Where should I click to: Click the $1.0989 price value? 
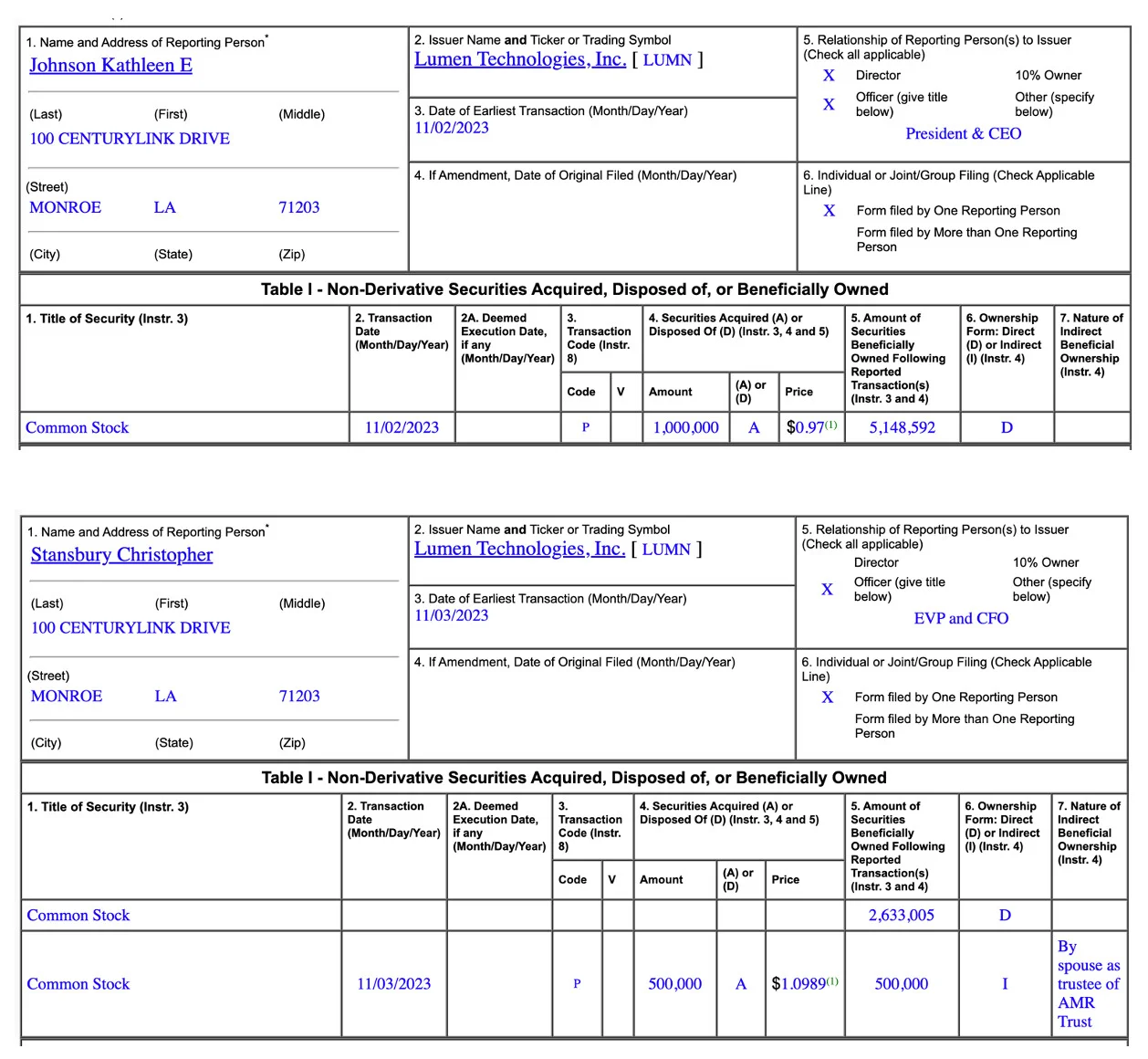point(798,984)
